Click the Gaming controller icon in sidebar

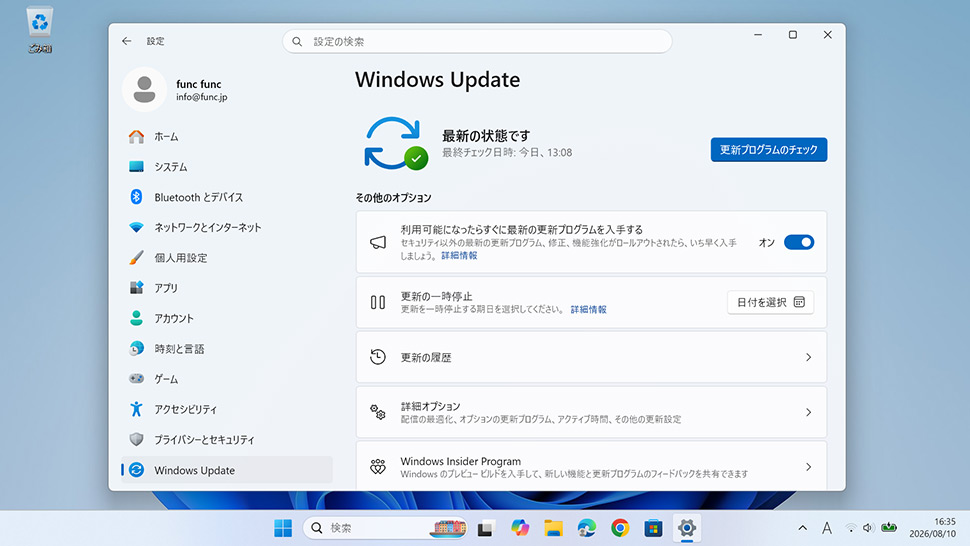(x=136, y=378)
